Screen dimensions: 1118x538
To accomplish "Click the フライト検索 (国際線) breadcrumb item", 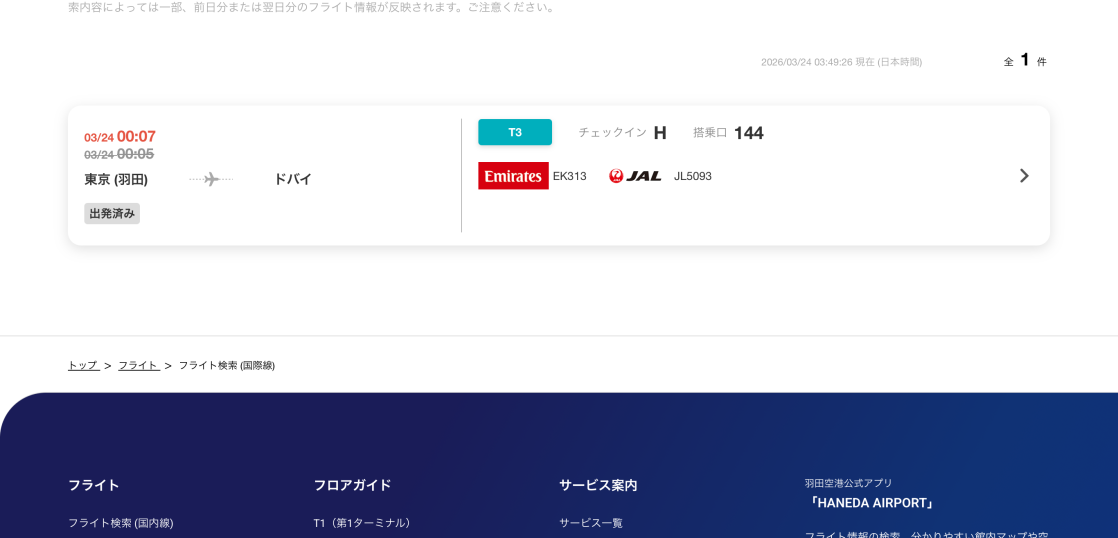I will 227,365.
